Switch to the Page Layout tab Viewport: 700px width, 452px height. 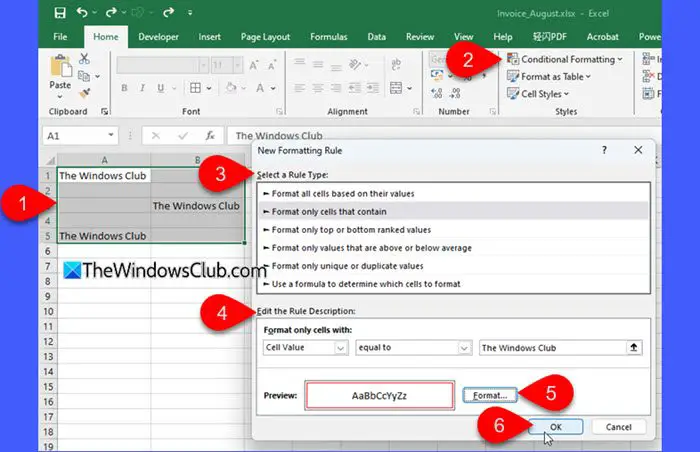point(265,37)
